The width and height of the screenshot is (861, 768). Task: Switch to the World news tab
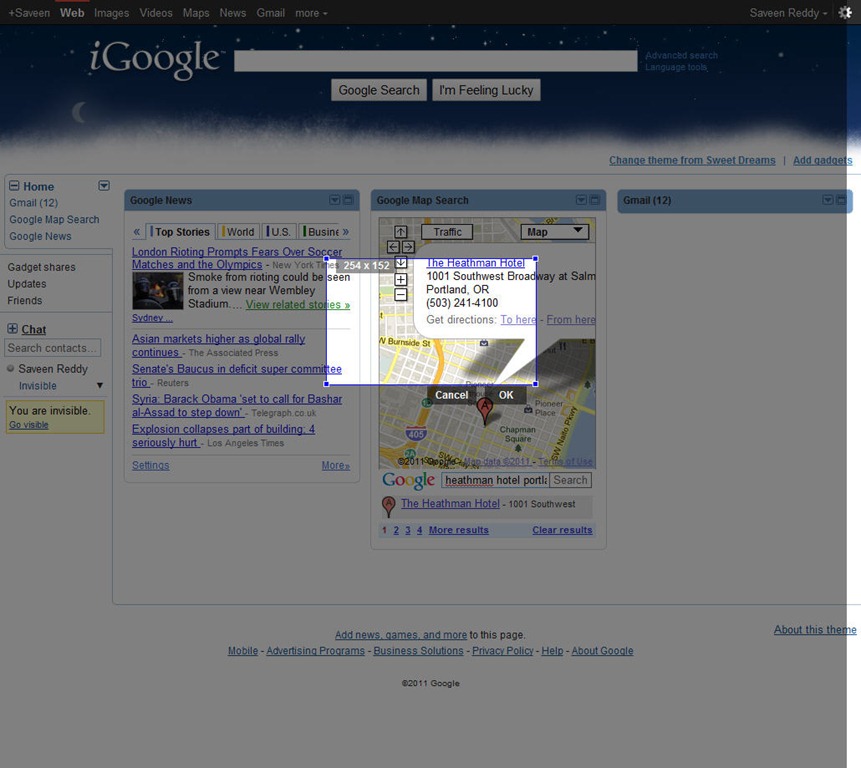pos(239,232)
